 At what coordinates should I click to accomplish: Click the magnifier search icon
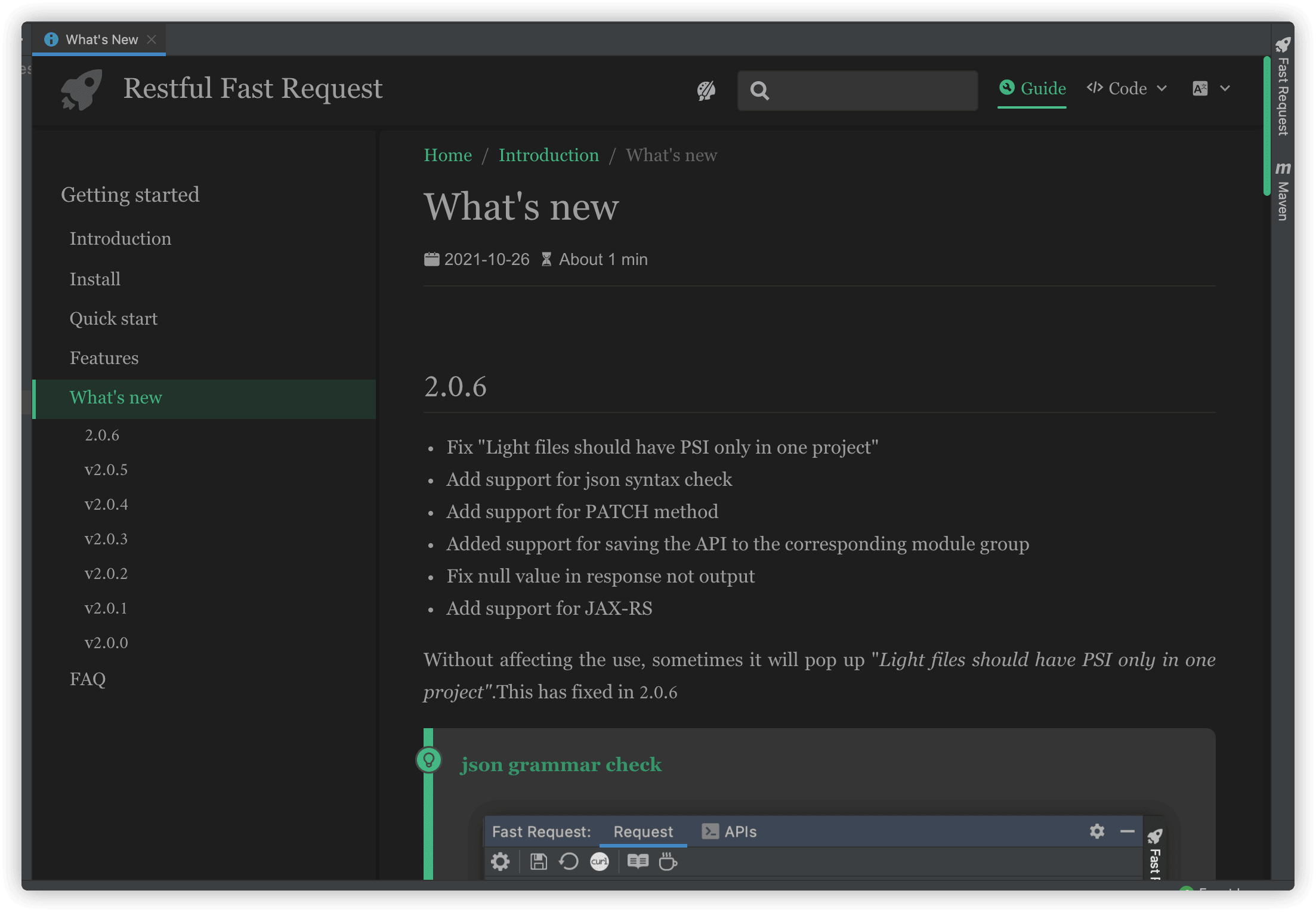(759, 91)
